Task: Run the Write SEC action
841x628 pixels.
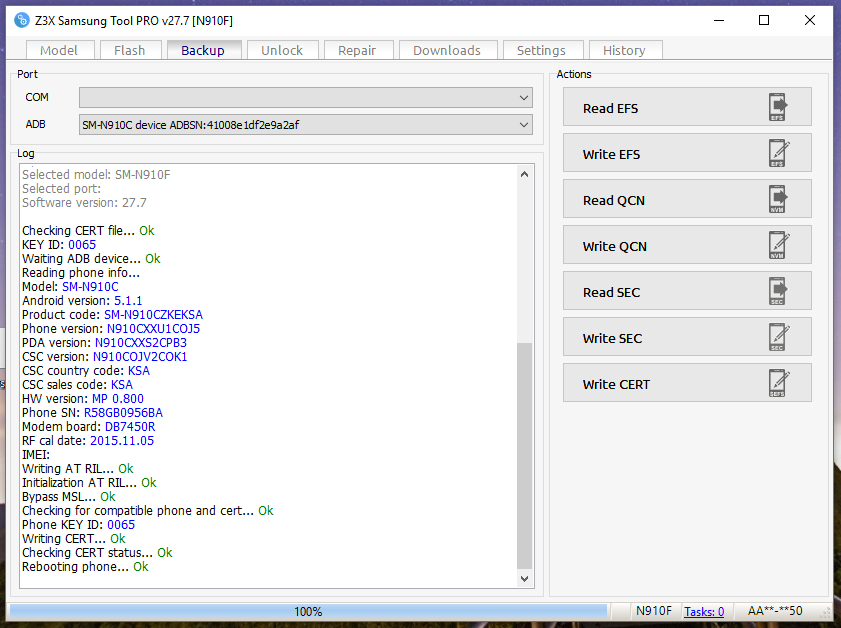Action: [687, 337]
